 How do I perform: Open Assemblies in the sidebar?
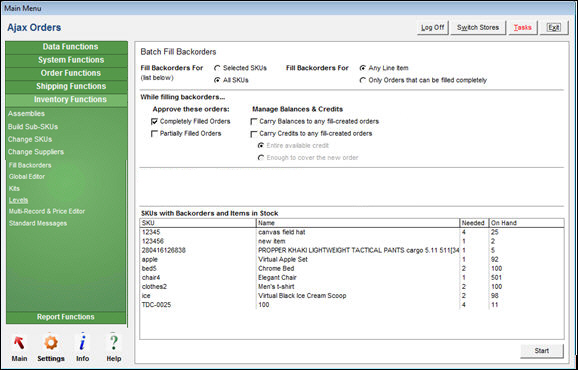coord(26,114)
